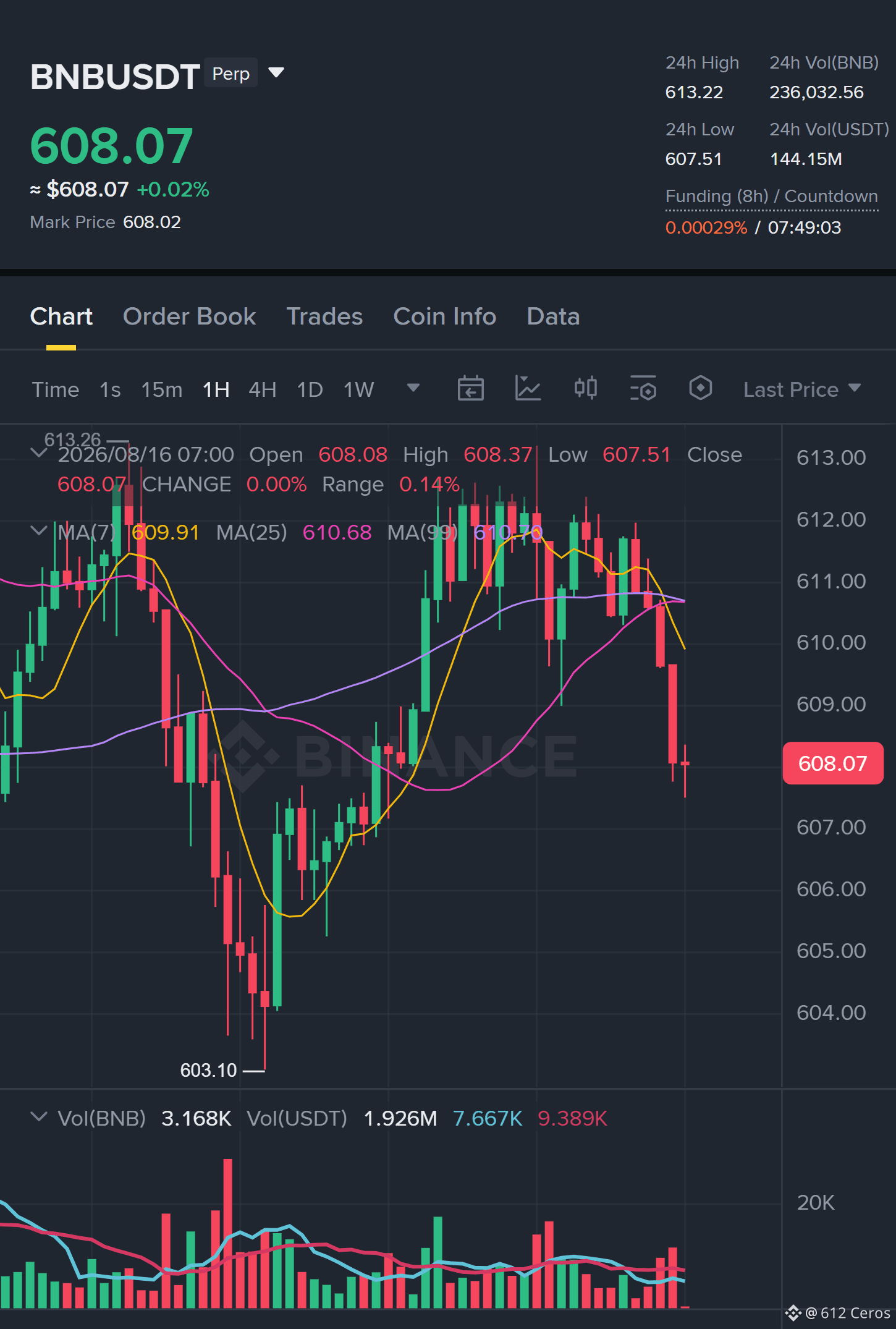The width and height of the screenshot is (896, 1329).
Task: Click the funding rate 0.00029%
Action: point(706,227)
